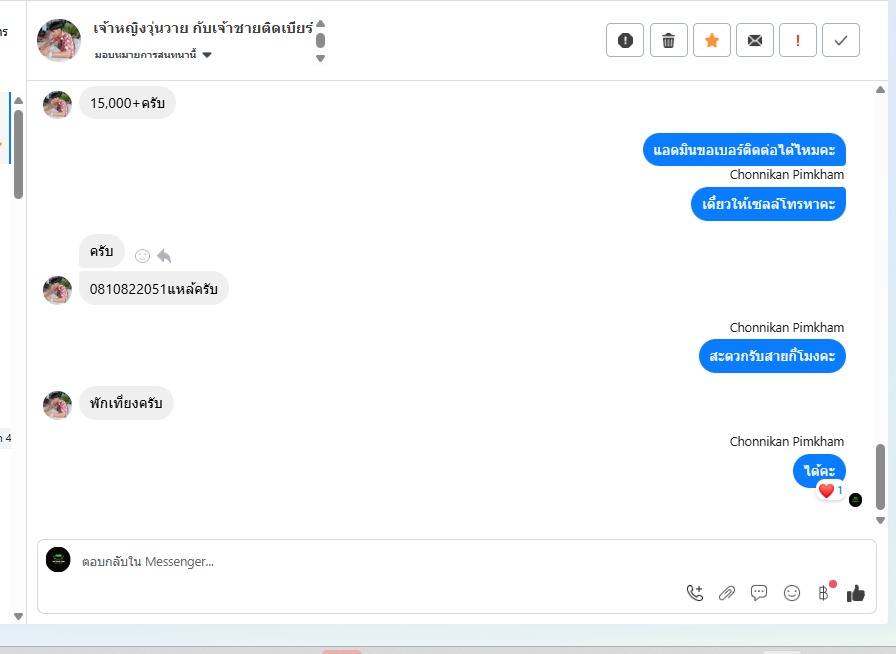Toggle the red exclamation priority flag
This screenshot has height=654, width=896.
(798, 41)
